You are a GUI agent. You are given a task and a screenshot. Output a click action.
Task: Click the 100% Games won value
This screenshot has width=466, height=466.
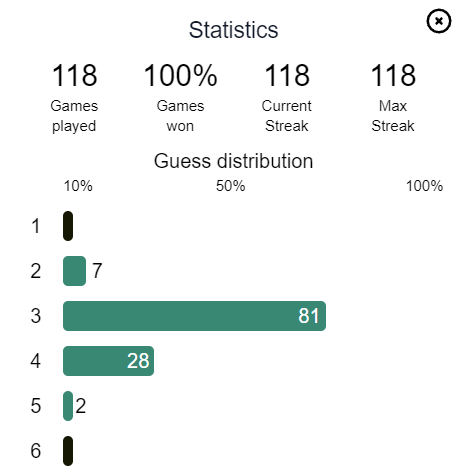point(180,75)
